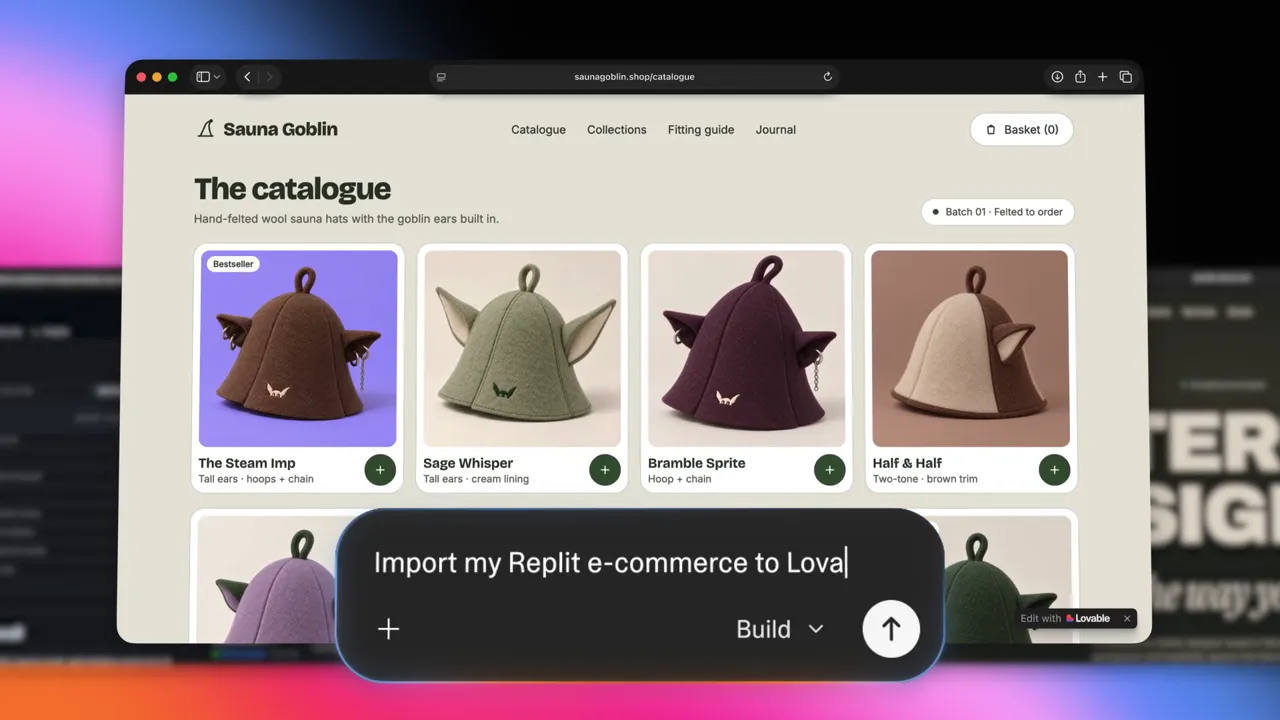1280x720 pixels.
Task: Show the tab overview icon
Action: point(1125,77)
